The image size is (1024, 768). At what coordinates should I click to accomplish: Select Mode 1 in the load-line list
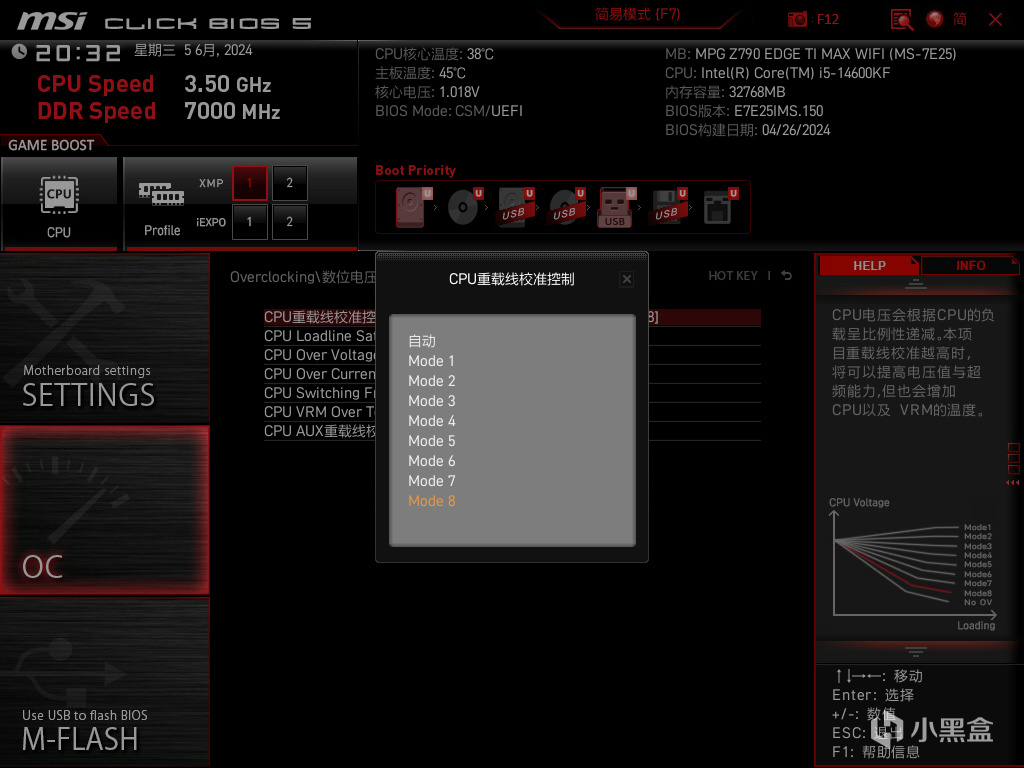coord(431,361)
